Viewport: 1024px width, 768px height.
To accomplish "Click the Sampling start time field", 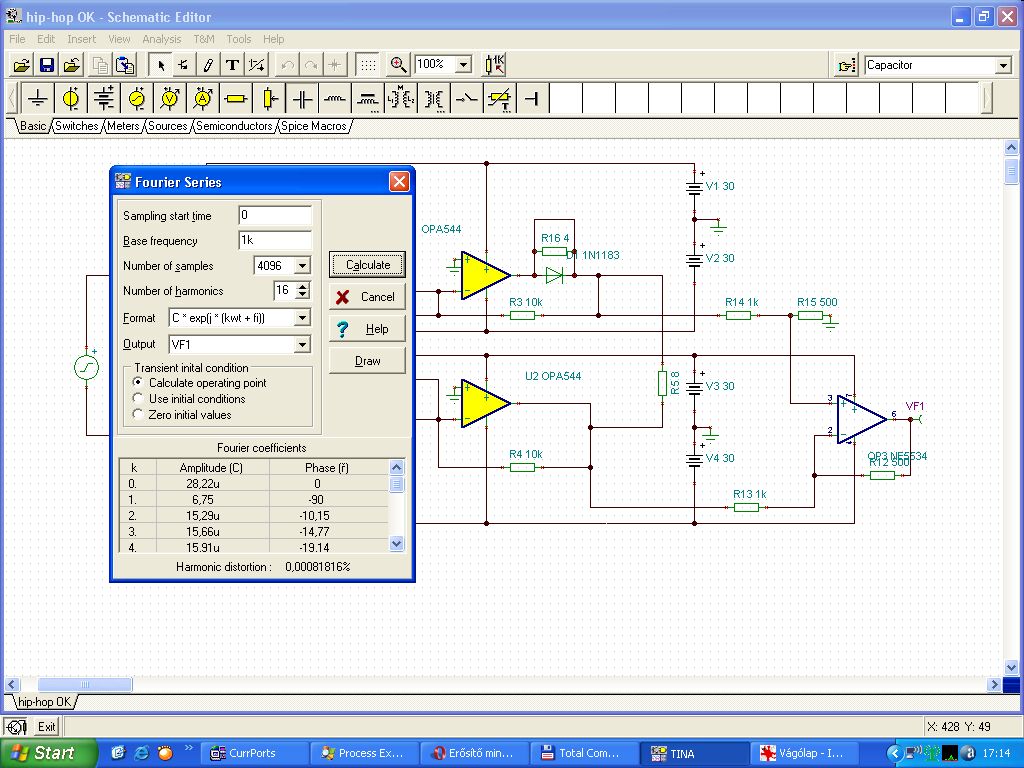I will pos(275,216).
